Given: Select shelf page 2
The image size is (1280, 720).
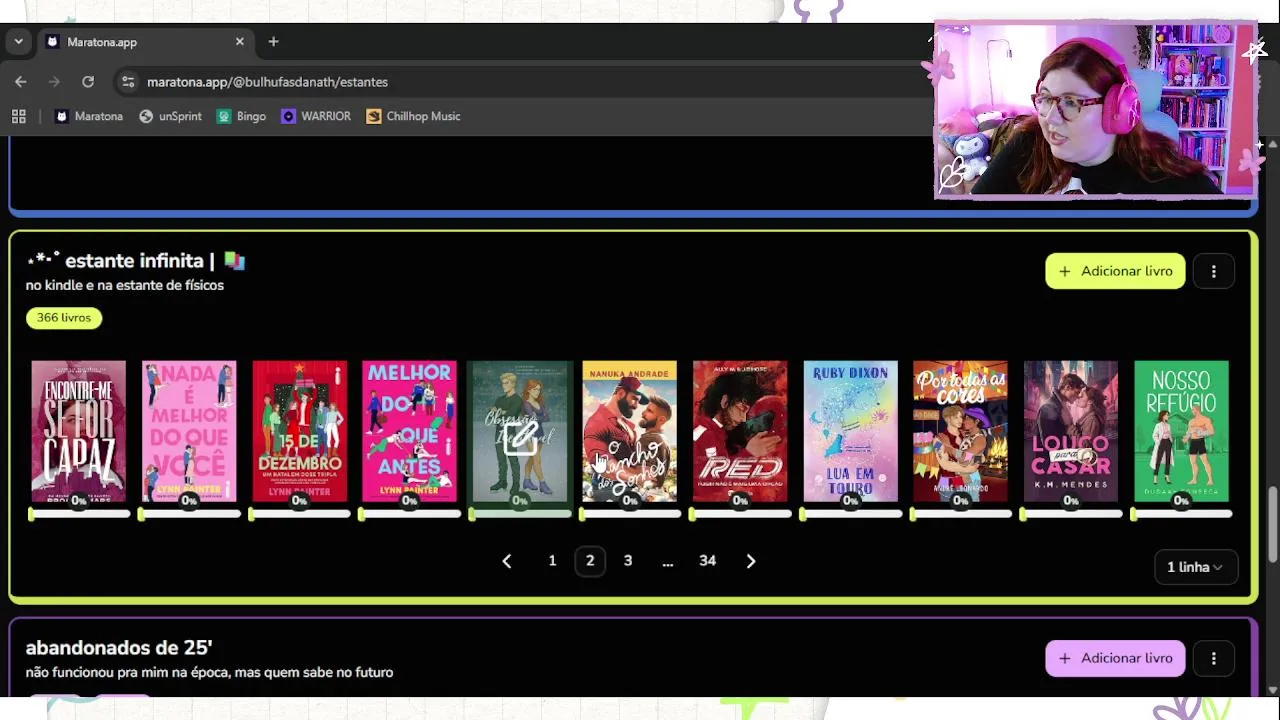Looking at the screenshot, I should point(590,561).
